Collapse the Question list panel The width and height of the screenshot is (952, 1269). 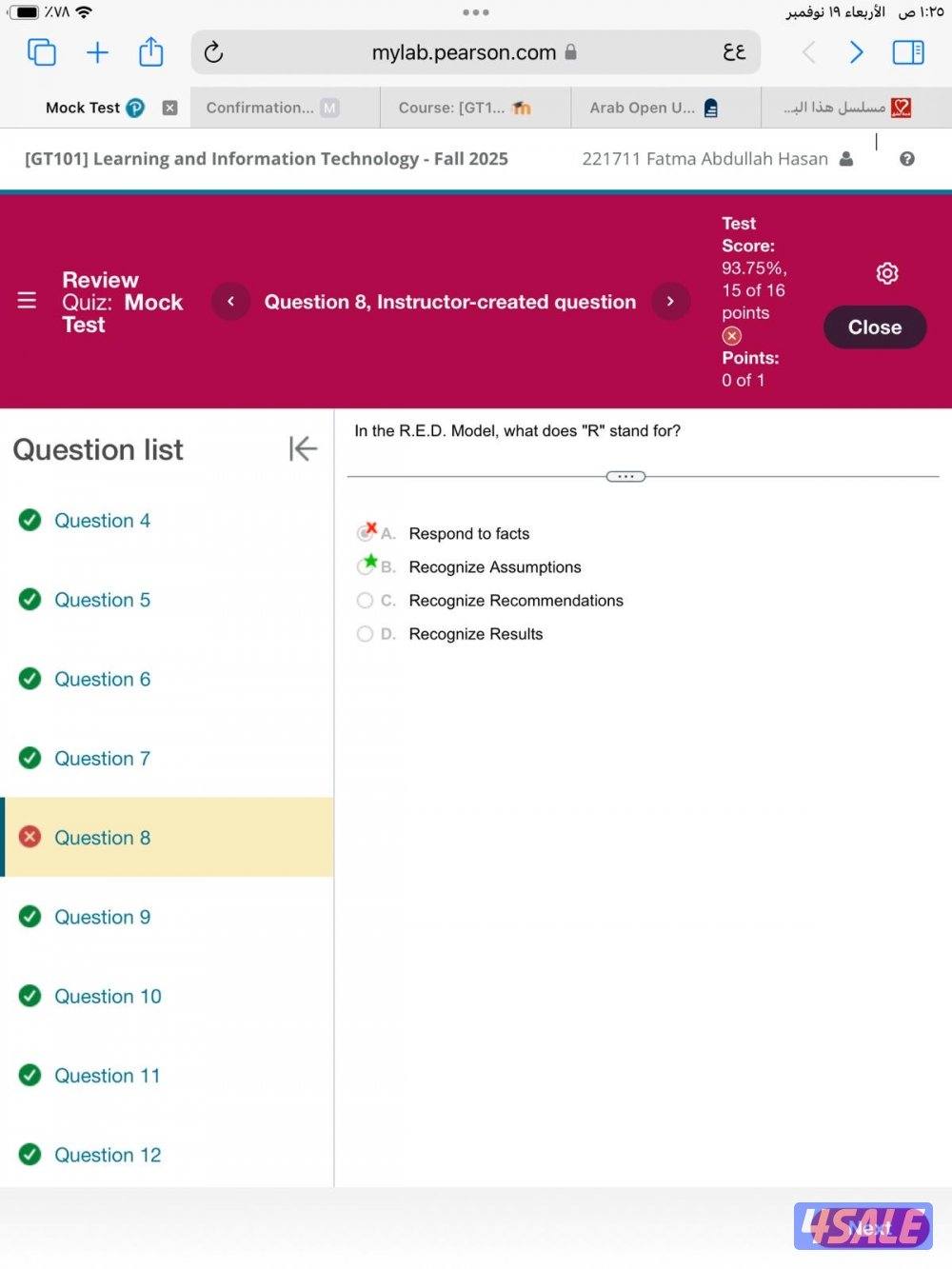click(302, 448)
